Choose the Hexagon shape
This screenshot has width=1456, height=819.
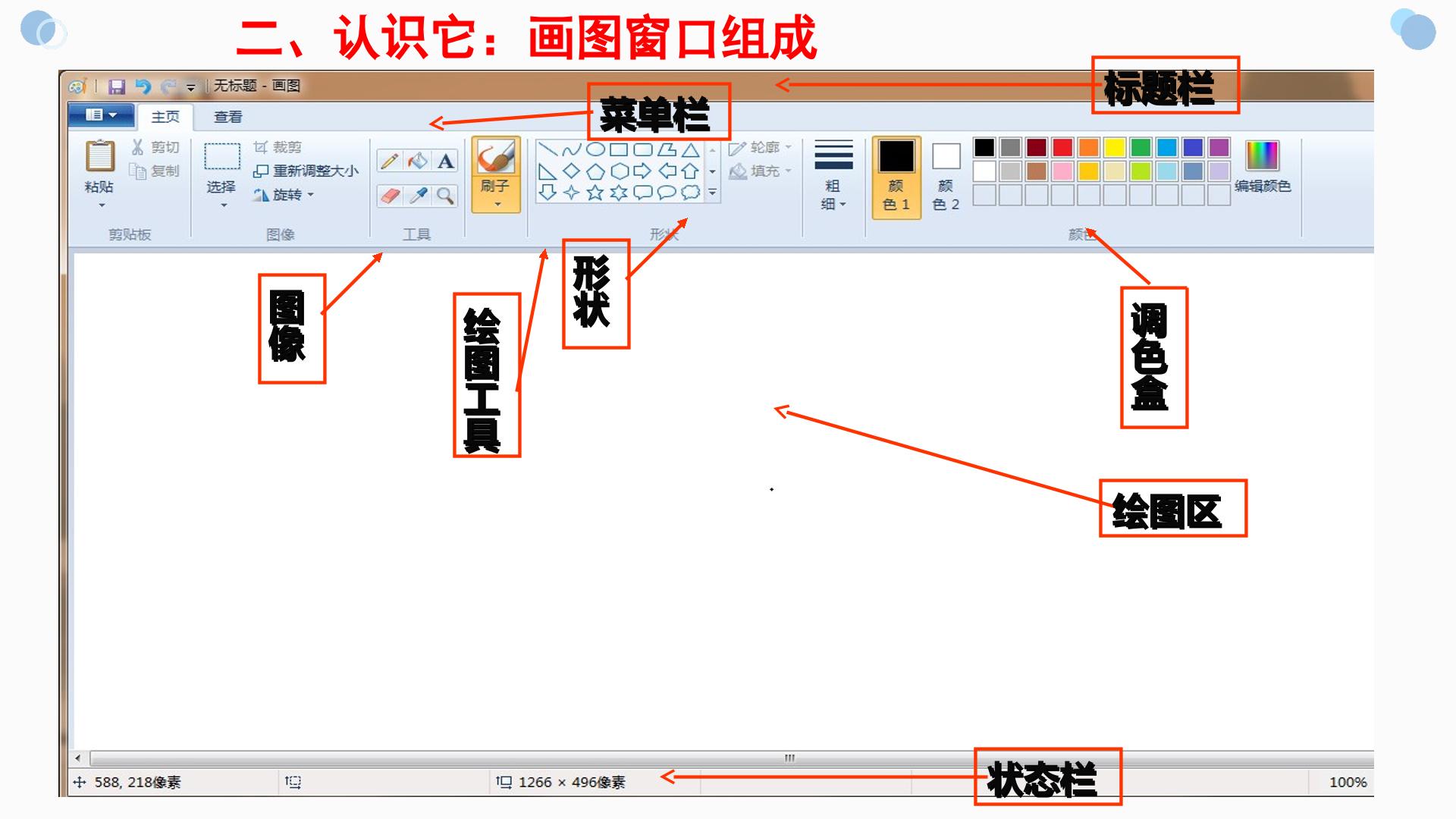(x=619, y=171)
